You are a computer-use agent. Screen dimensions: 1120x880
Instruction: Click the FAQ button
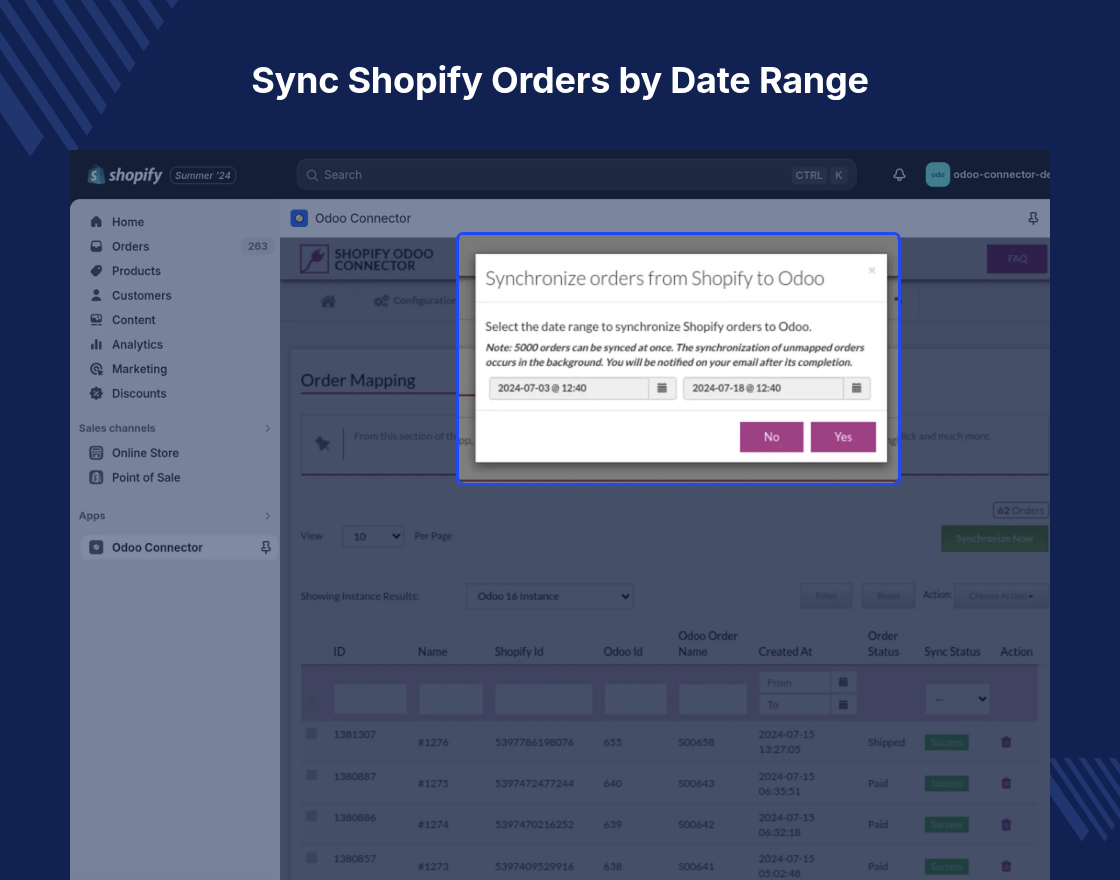pyautogui.click(x=1017, y=259)
